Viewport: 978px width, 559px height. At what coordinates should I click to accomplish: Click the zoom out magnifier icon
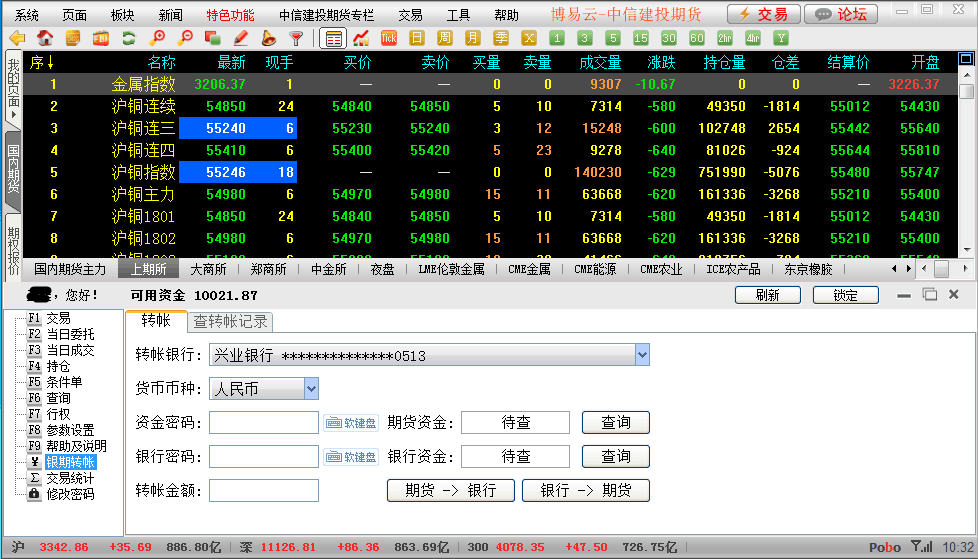(x=184, y=38)
